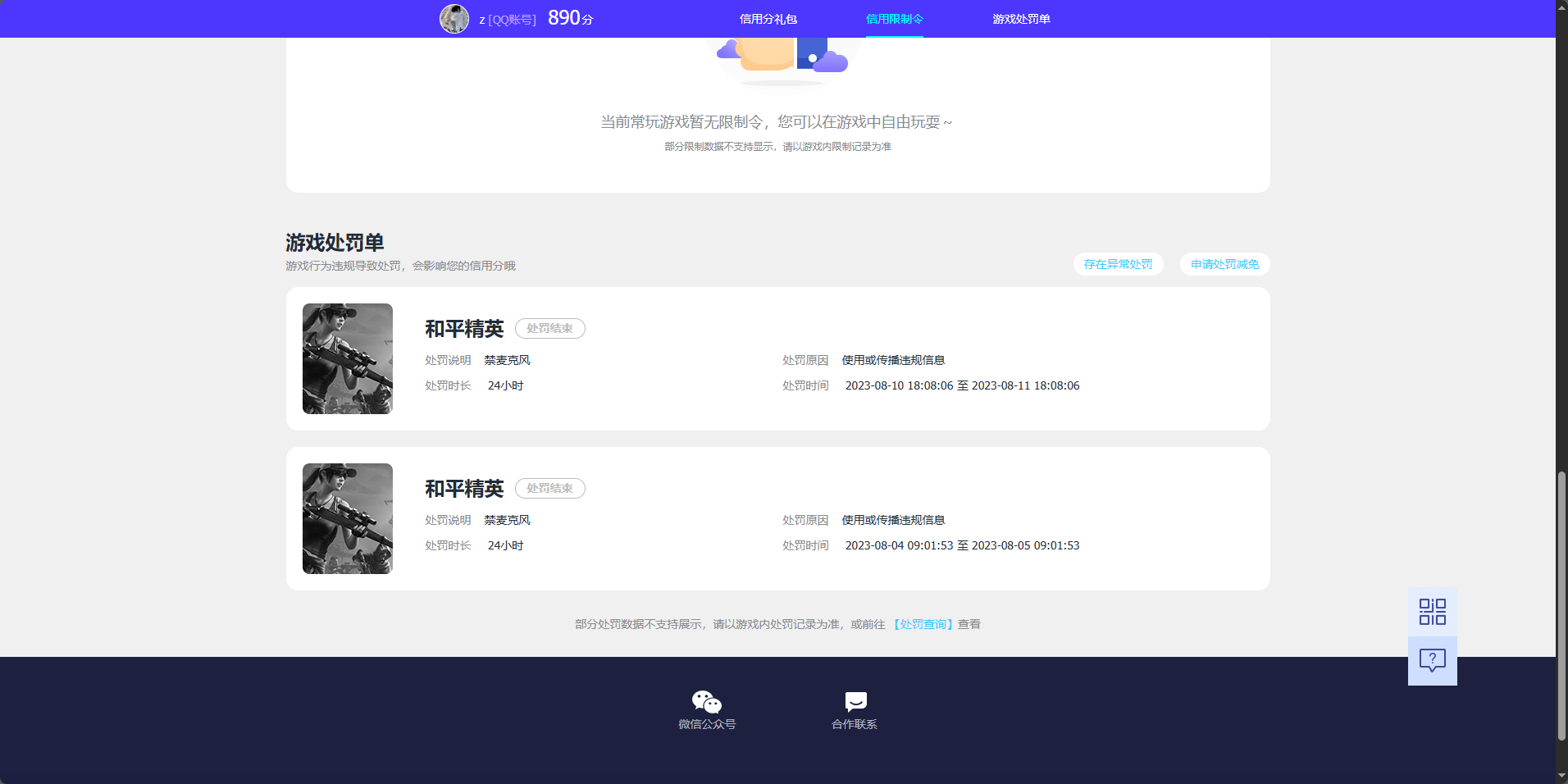The width and height of the screenshot is (1568, 784).
Task: Switch to the 信用分礼包 tab
Action: tap(768, 19)
